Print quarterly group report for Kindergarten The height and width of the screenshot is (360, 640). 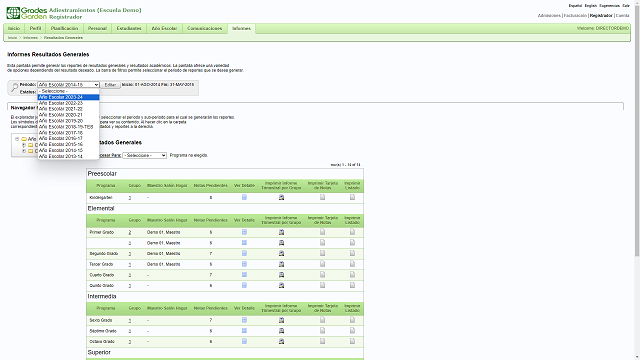coord(281,198)
